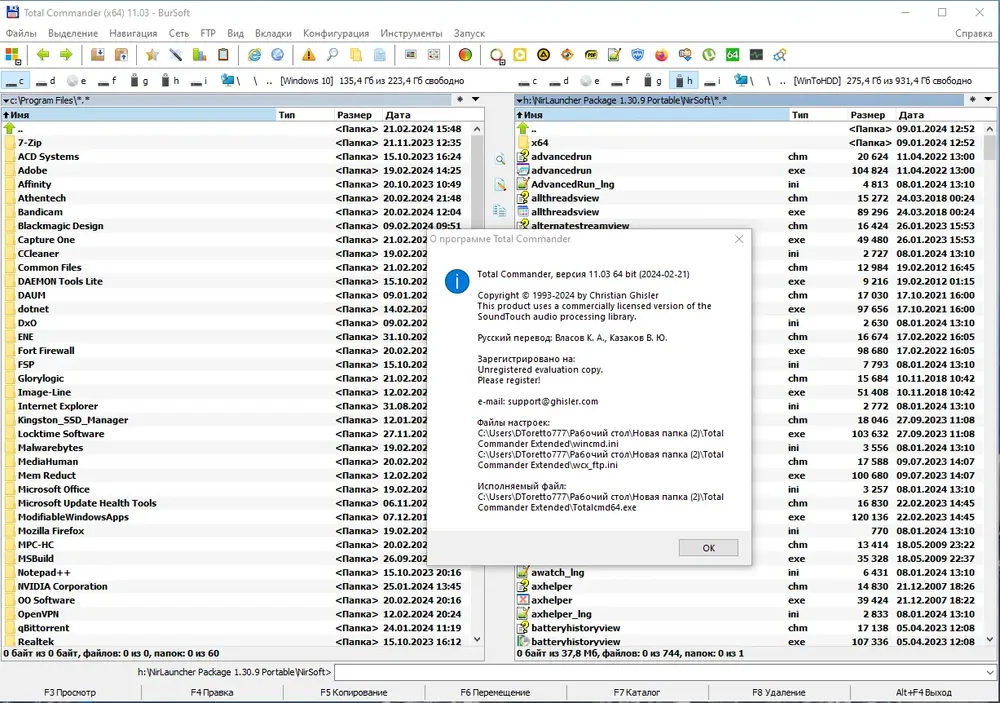The height and width of the screenshot is (703, 1000).
Task: Click the Alt+F4 Выход button
Action: (923, 692)
